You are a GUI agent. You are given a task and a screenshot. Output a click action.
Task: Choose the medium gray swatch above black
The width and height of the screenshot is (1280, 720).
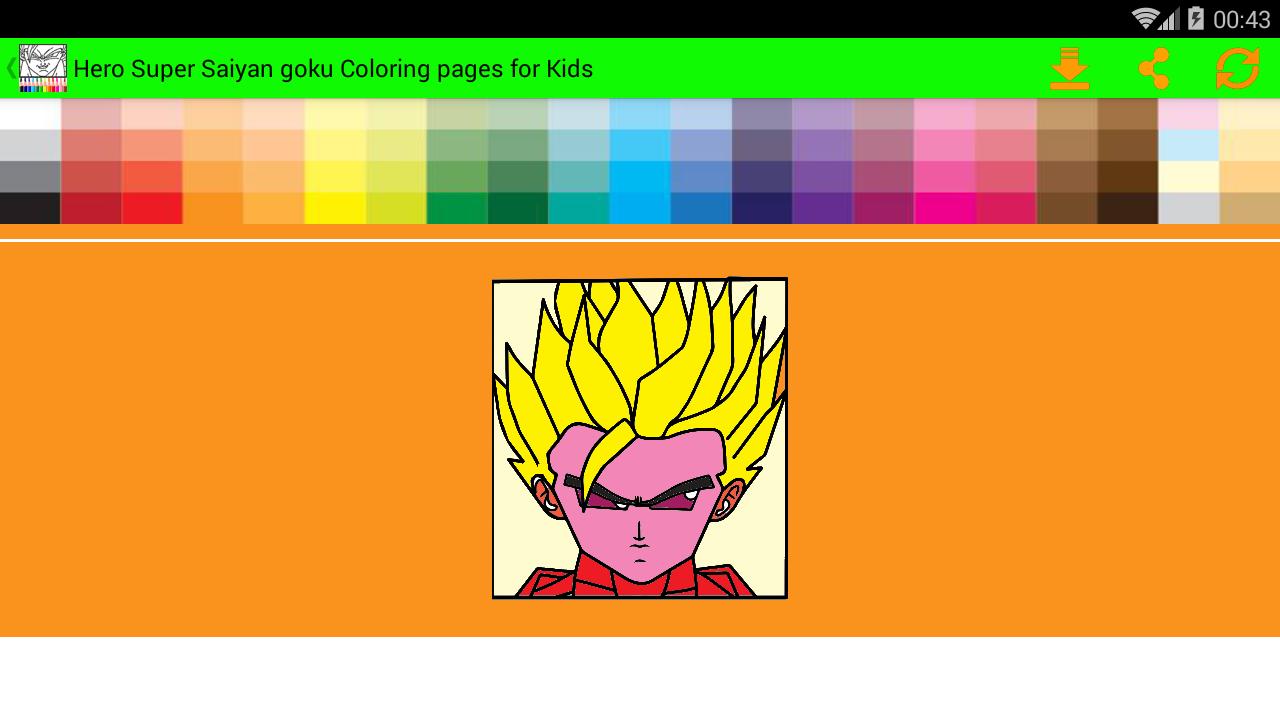tap(30, 177)
